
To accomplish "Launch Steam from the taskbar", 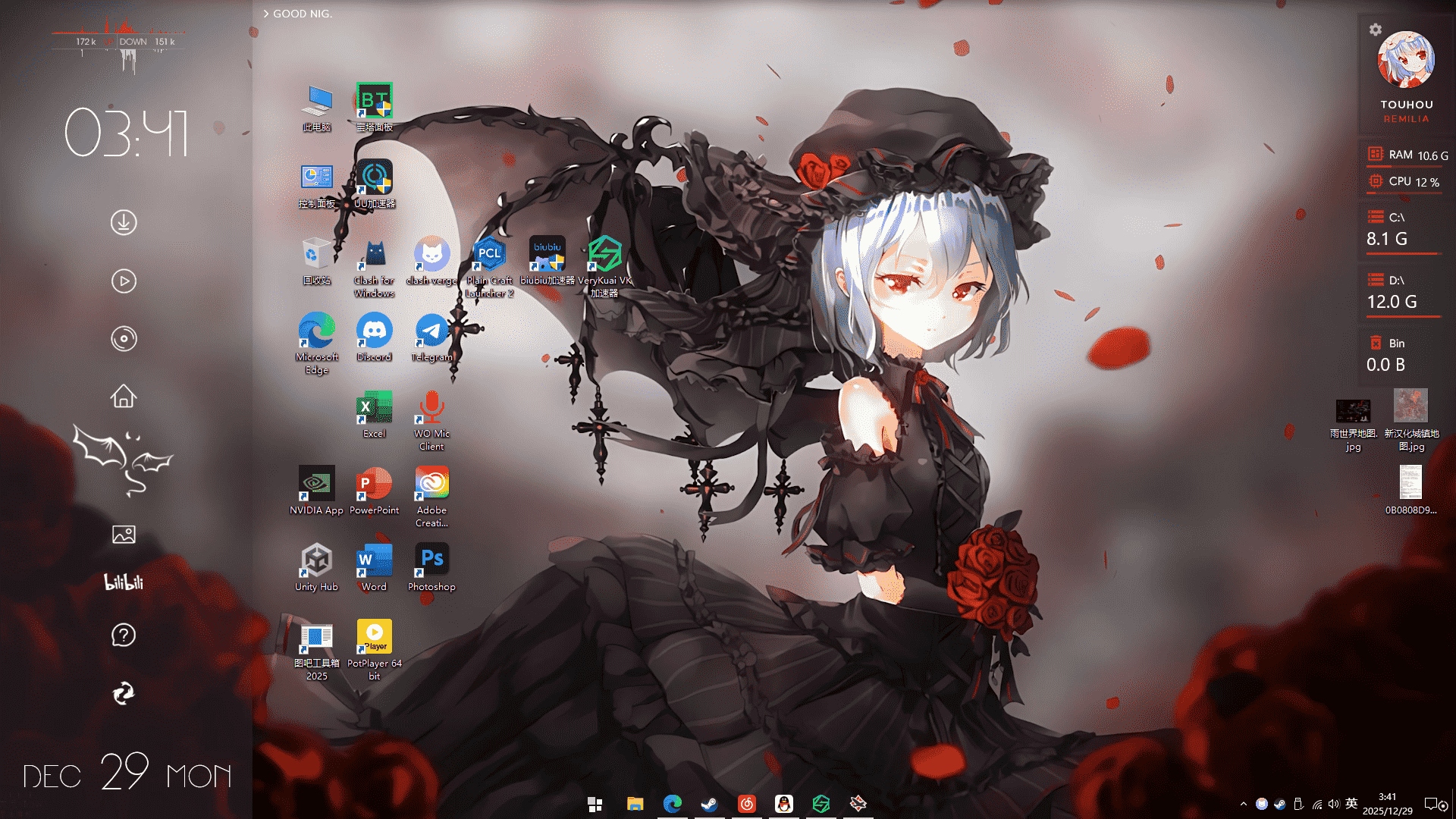I will pos(709,804).
